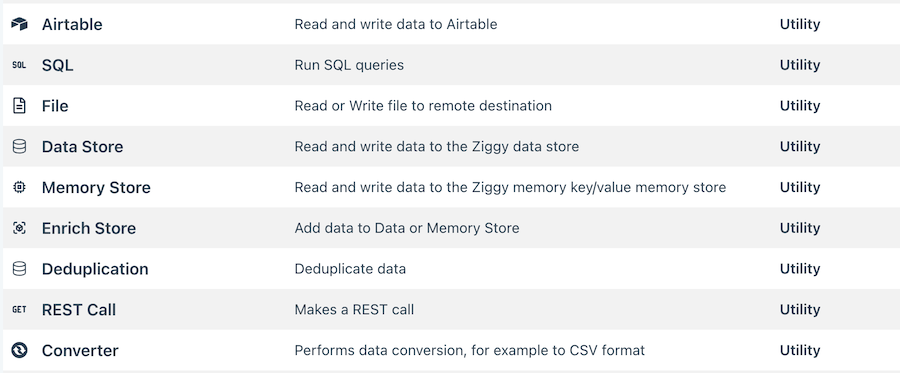This screenshot has height=373, width=900.
Task: Select the Converter entry
Action: 80,351
